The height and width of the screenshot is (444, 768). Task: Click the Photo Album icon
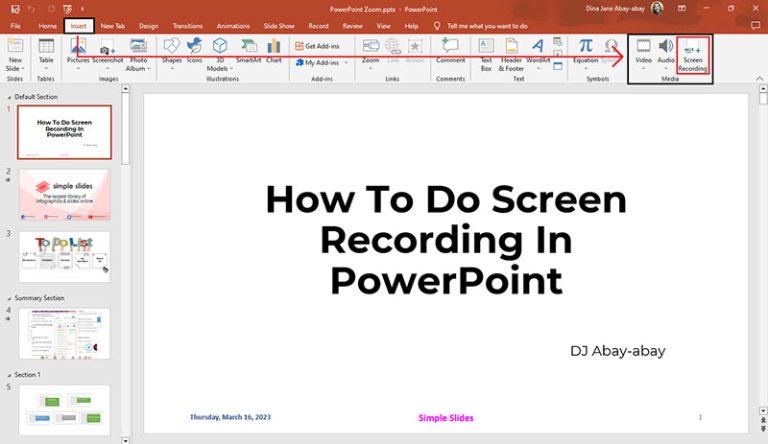pos(139,47)
